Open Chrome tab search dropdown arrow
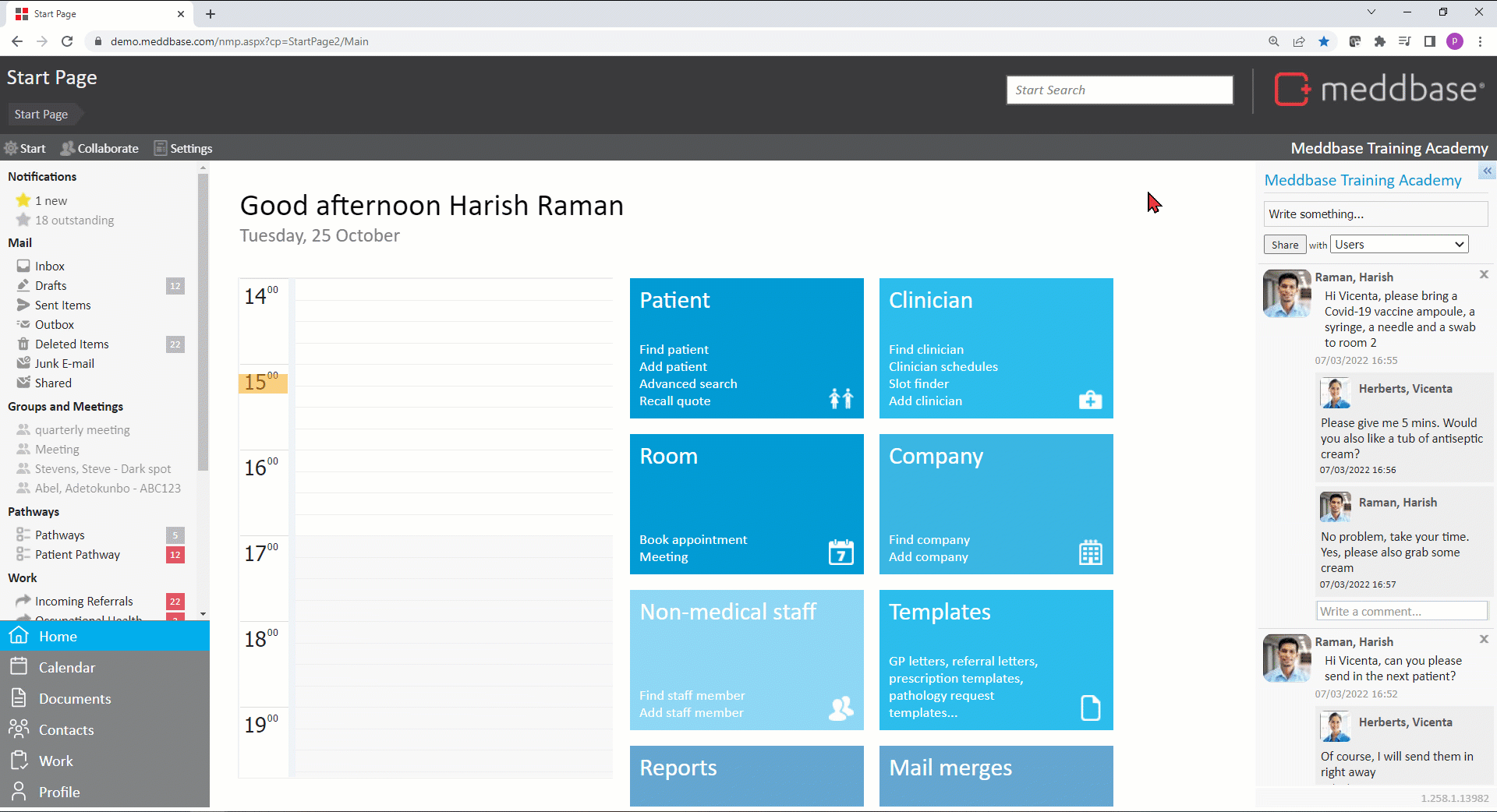 click(x=1371, y=12)
